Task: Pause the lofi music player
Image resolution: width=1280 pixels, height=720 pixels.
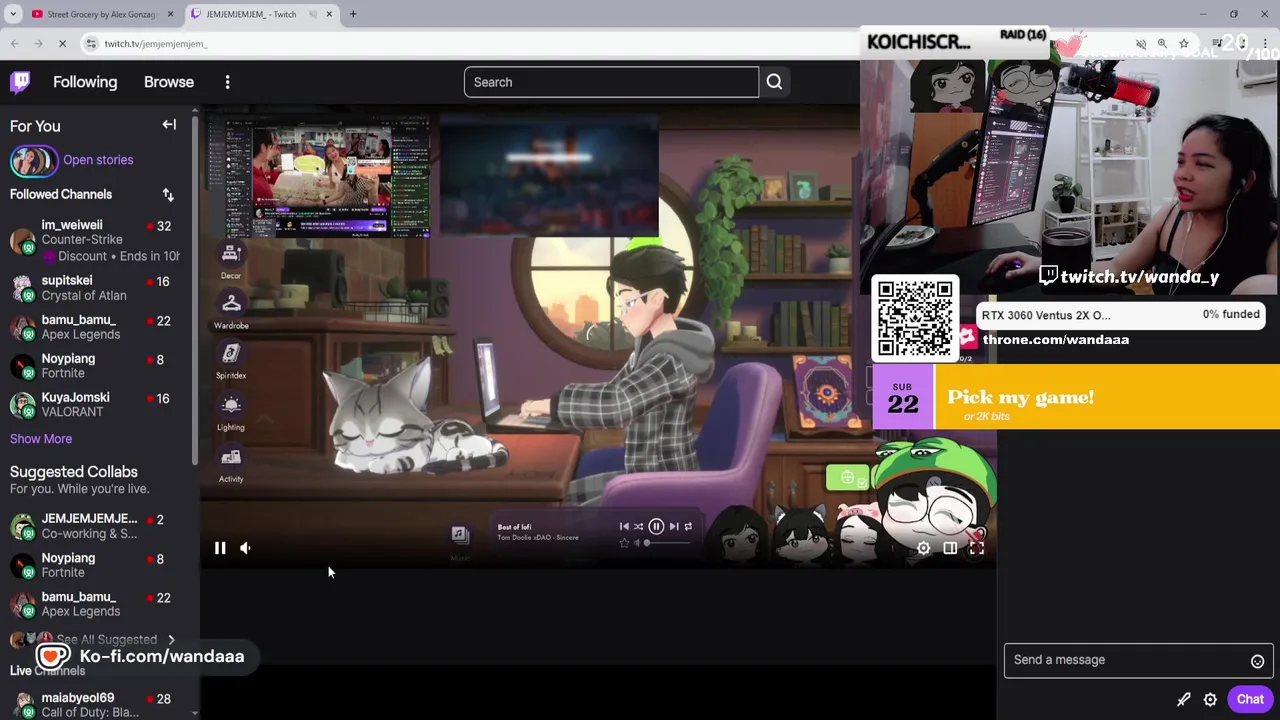Action: [x=656, y=526]
